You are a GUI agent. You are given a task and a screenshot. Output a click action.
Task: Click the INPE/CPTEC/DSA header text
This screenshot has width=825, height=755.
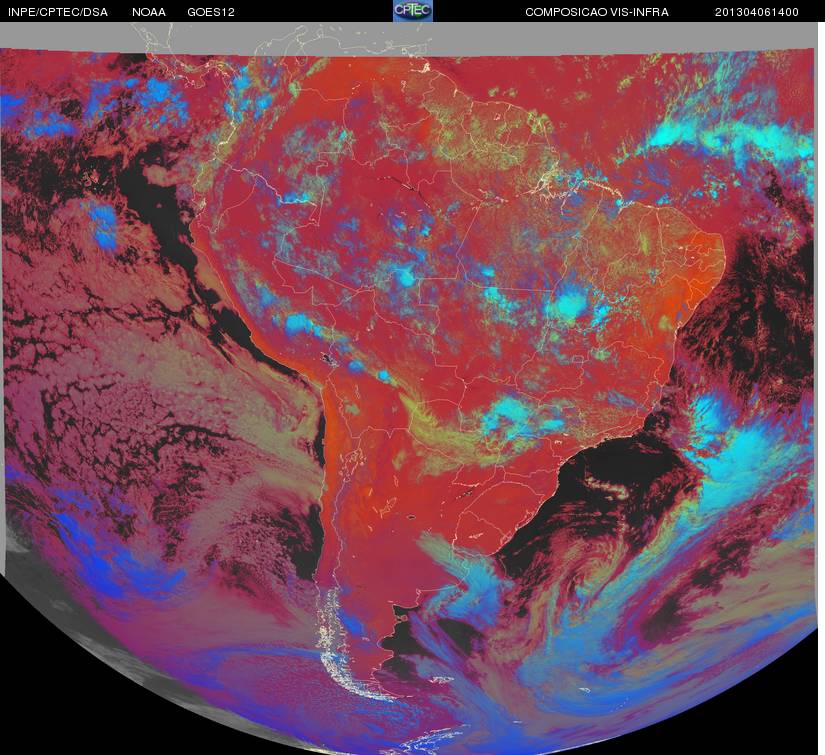coord(58,12)
